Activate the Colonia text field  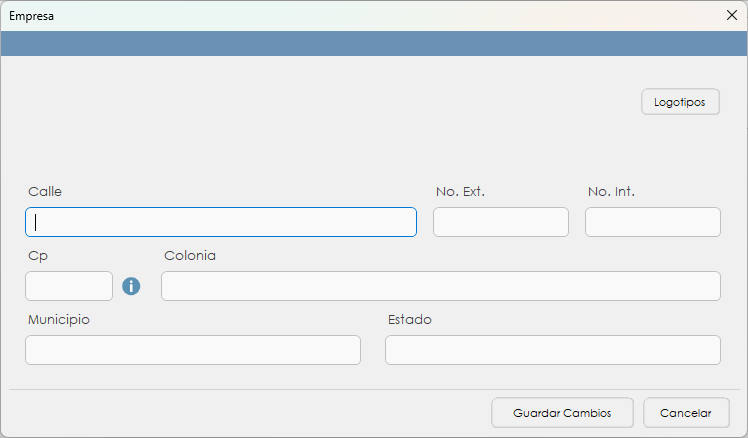pyautogui.click(x=440, y=286)
